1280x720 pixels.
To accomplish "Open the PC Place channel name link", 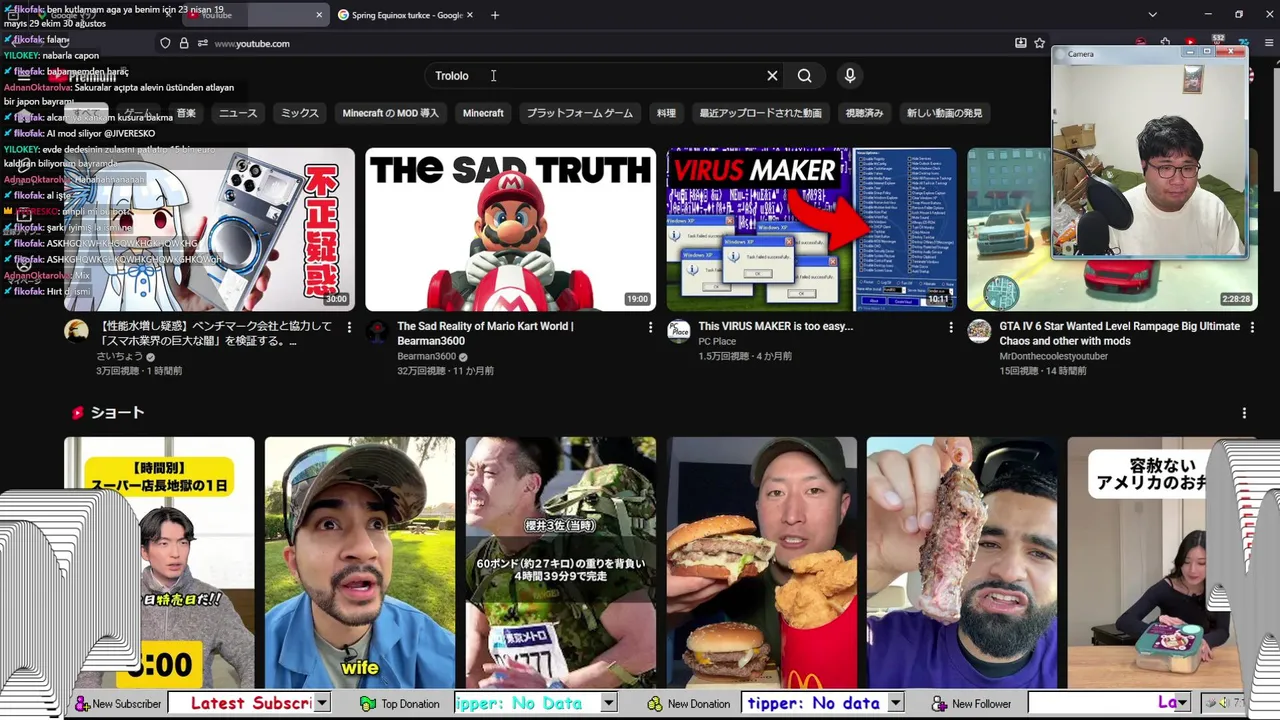I will [x=717, y=341].
